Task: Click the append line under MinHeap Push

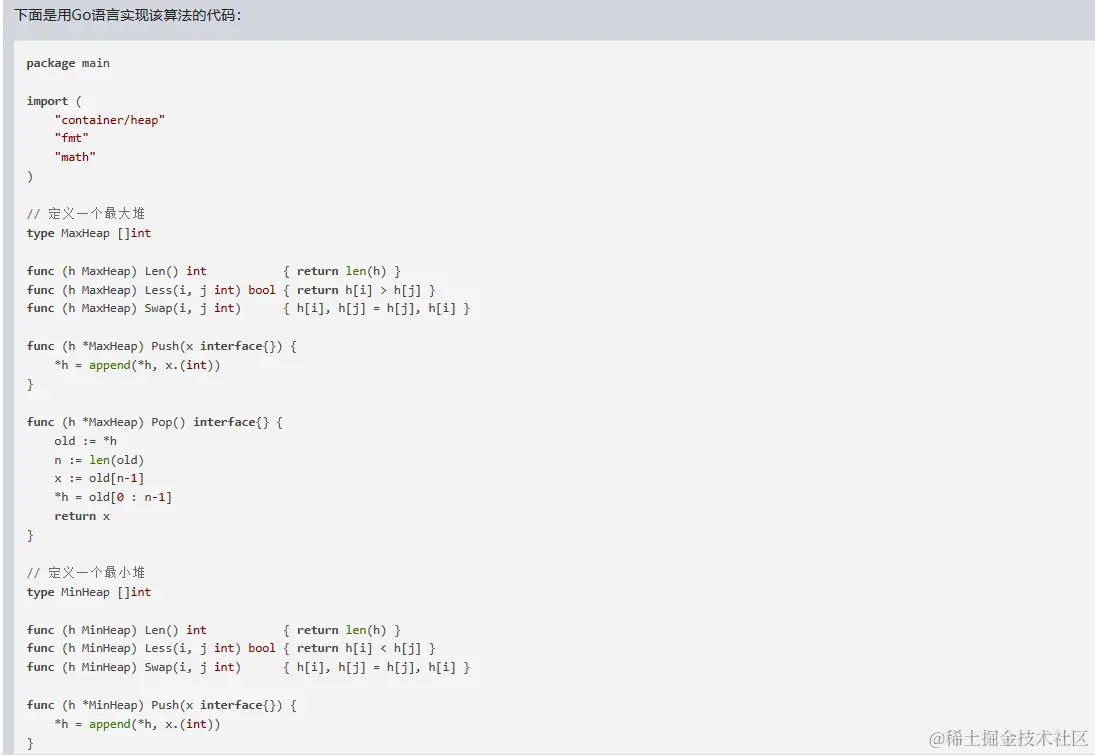Action: [137, 724]
